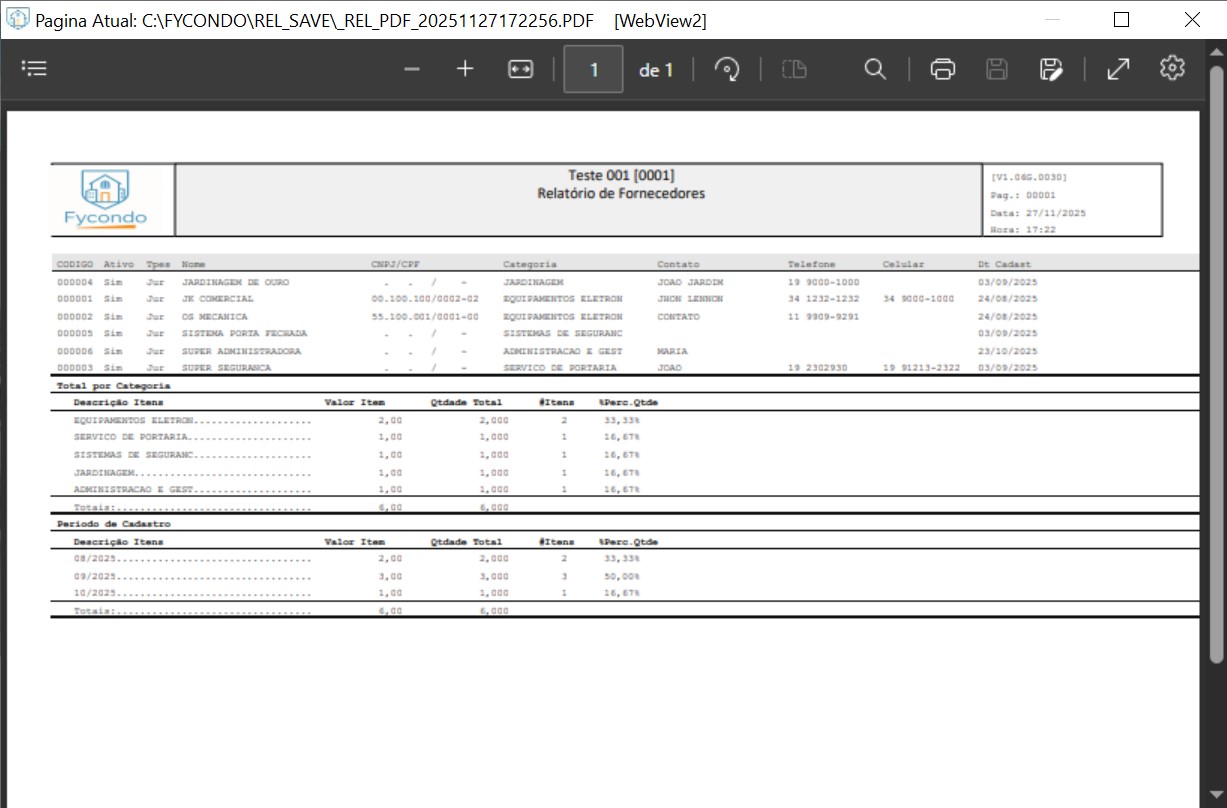Toggle fit to width view
The width and height of the screenshot is (1227, 808).
pos(520,69)
